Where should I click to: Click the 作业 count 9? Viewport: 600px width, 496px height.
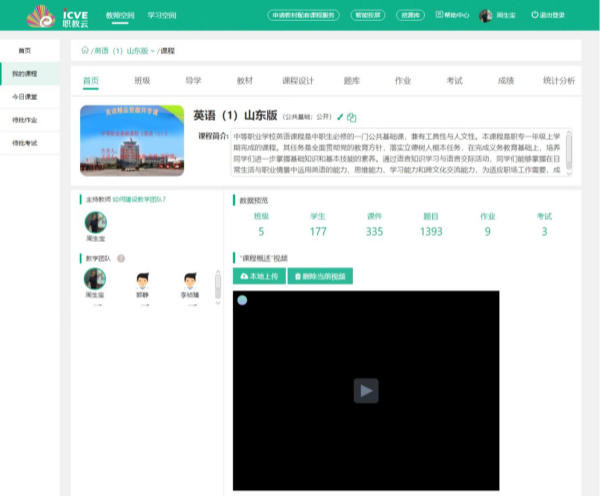488,232
